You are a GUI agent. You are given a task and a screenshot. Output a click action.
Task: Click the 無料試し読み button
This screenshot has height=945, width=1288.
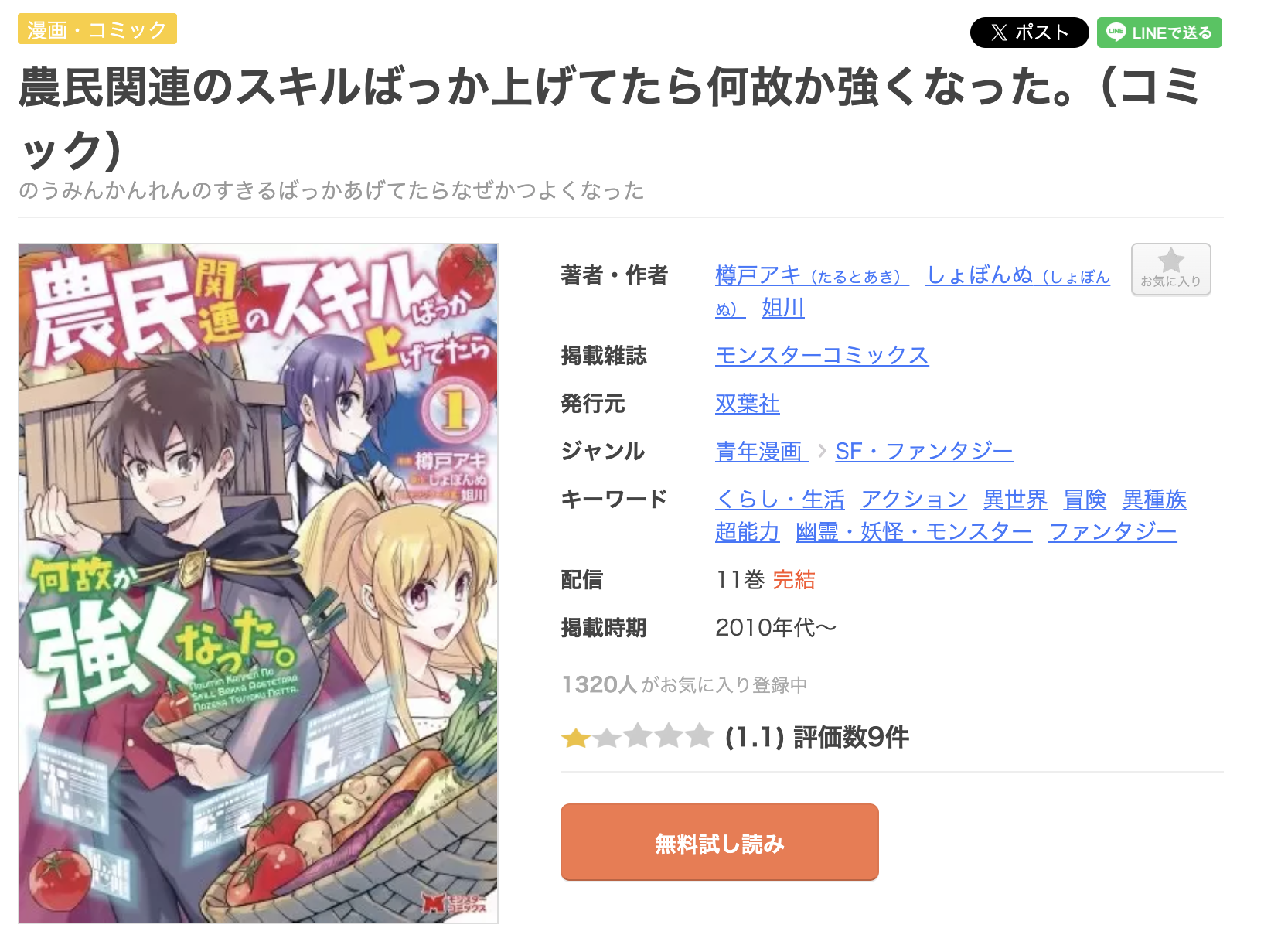coord(719,842)
